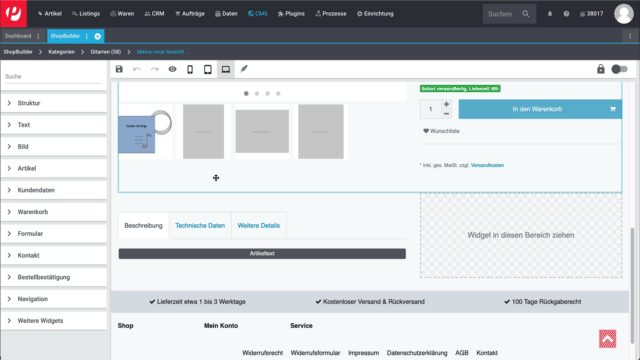Image resolution: width=640 pixels, height=360 pixels.
Task: Expand the Navigation widget group
Action: click(x=53, y=299)
